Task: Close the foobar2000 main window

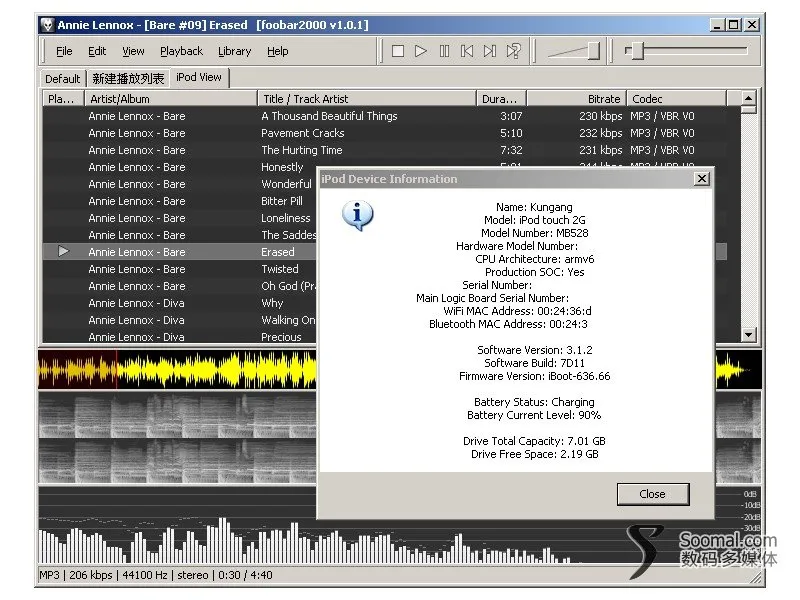Action: tap(752, 24)
